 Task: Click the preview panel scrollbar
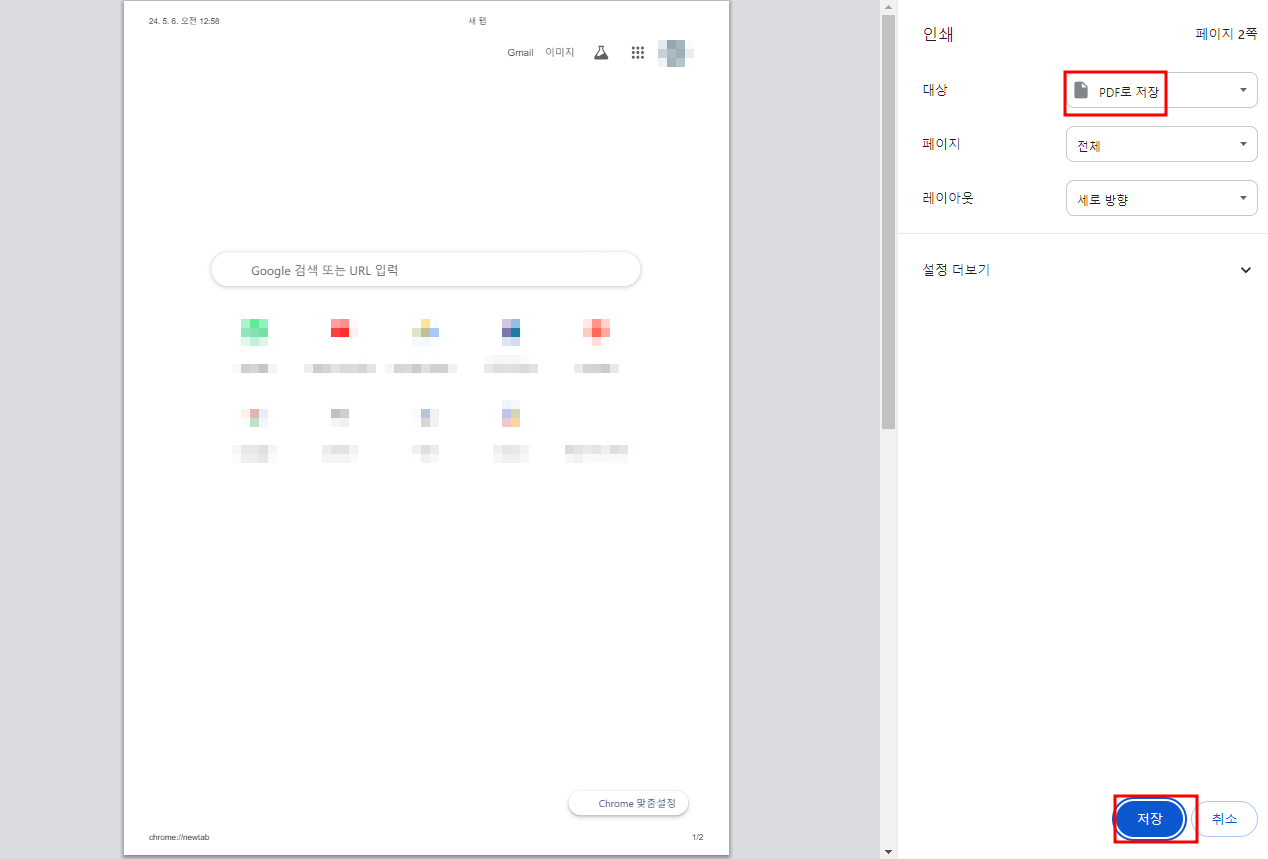point(887,215)
